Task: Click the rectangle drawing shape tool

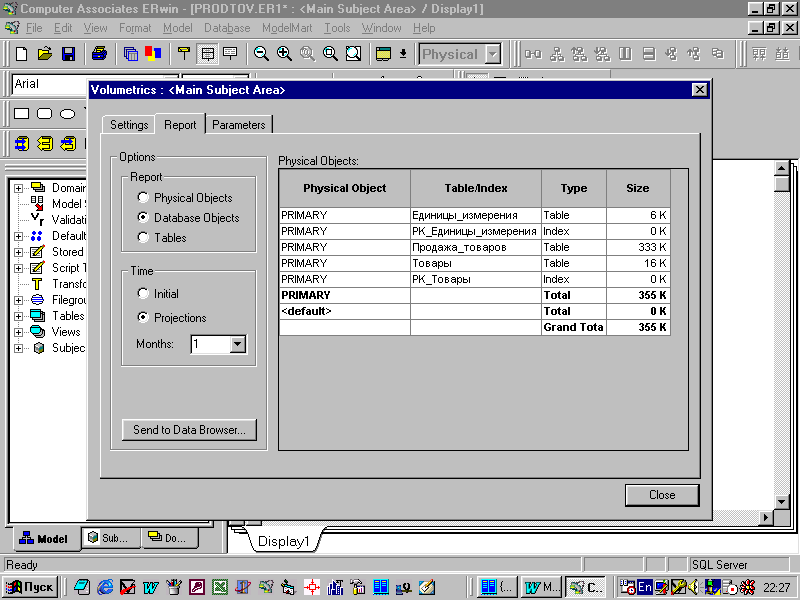Action: point(21,113)
